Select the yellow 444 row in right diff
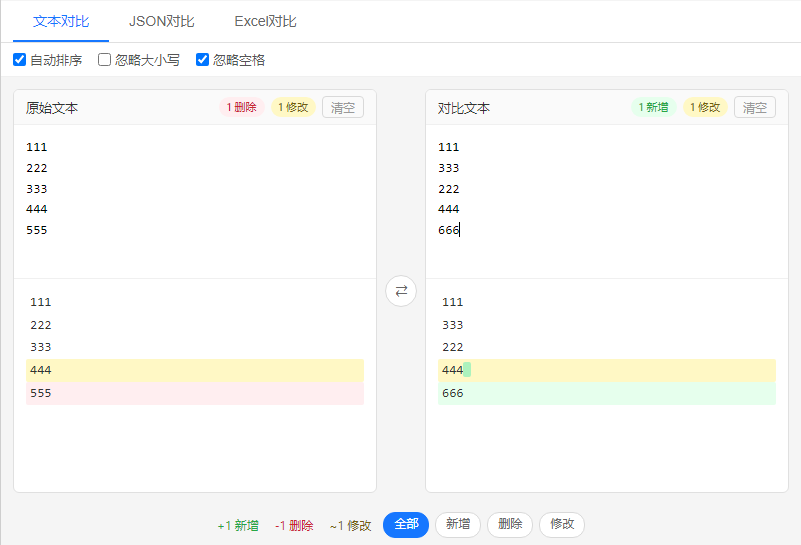The width and height of the screenshot is (801, 545). pos(607,370)
